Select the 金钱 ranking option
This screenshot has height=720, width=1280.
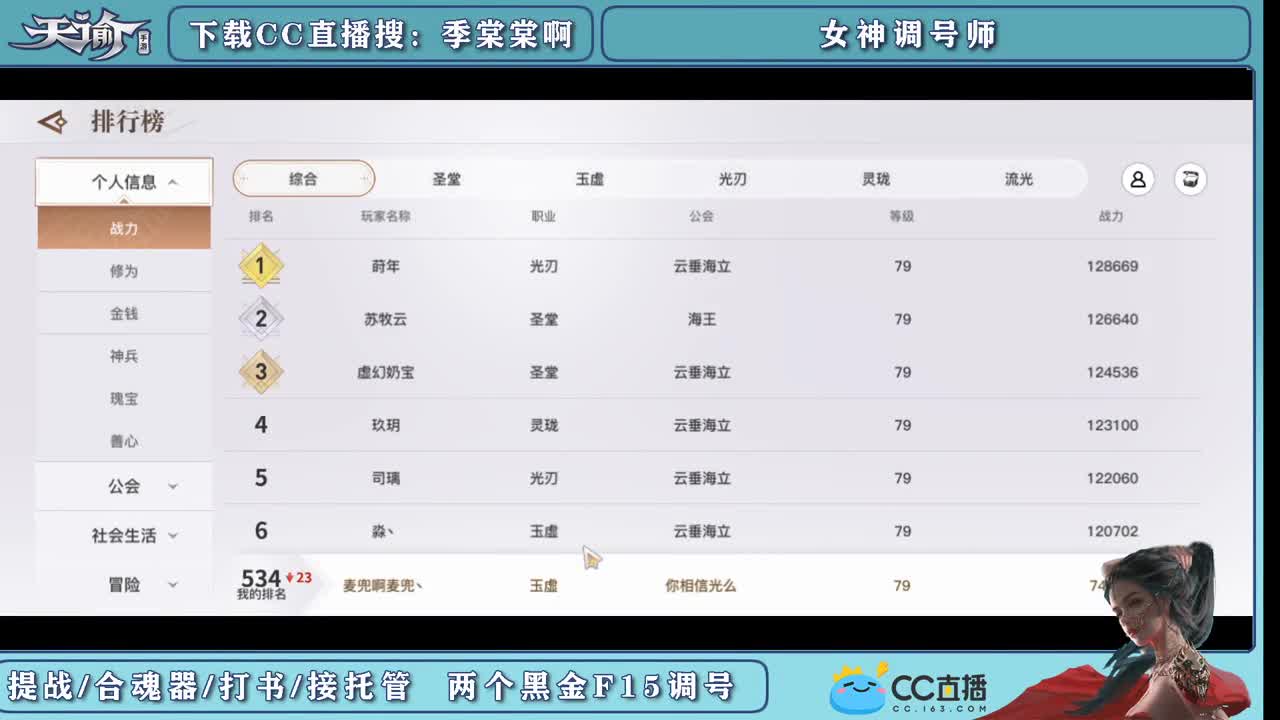(123, 313)
